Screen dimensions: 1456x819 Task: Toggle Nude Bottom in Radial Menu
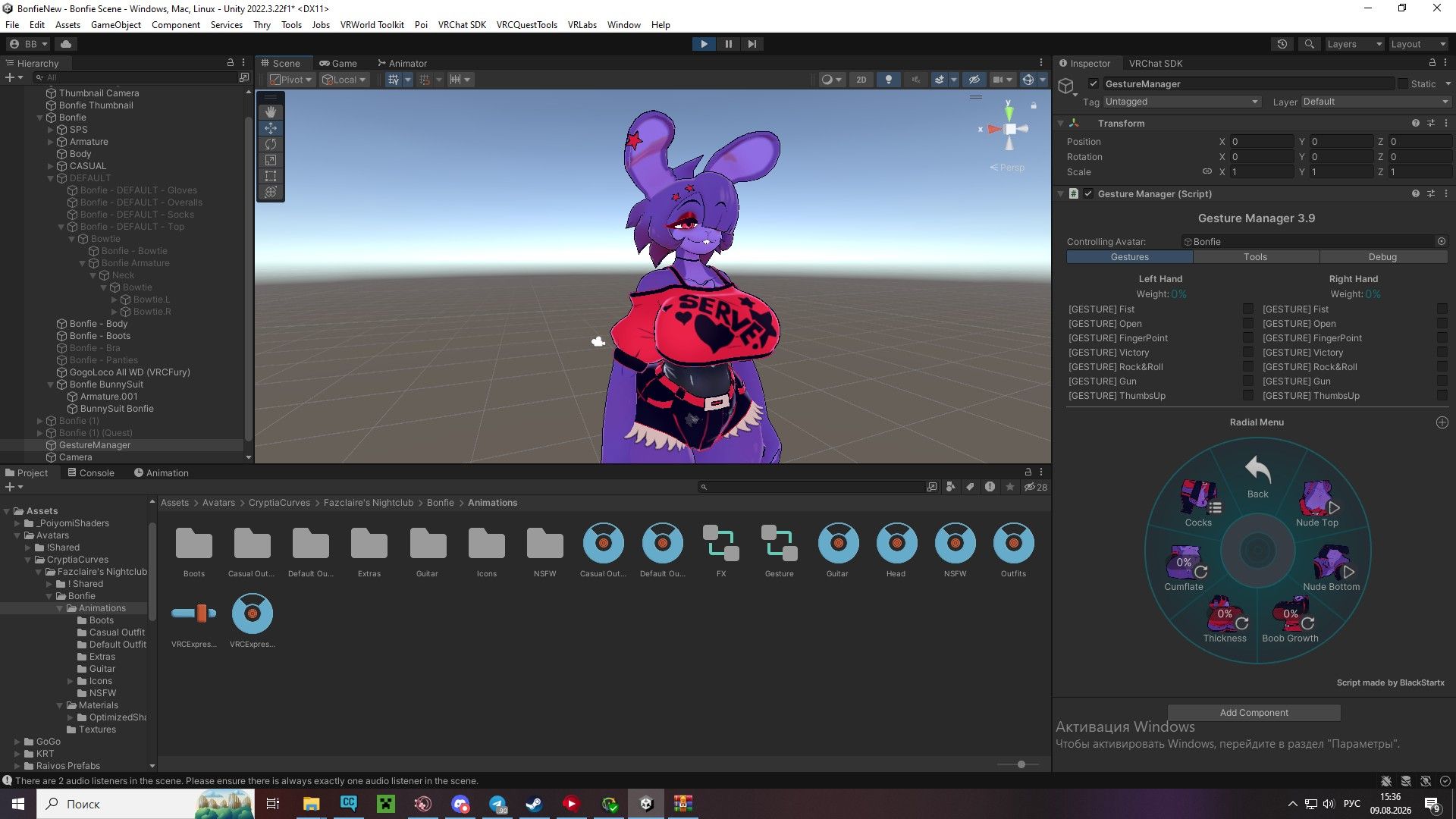pos(1332,568)
